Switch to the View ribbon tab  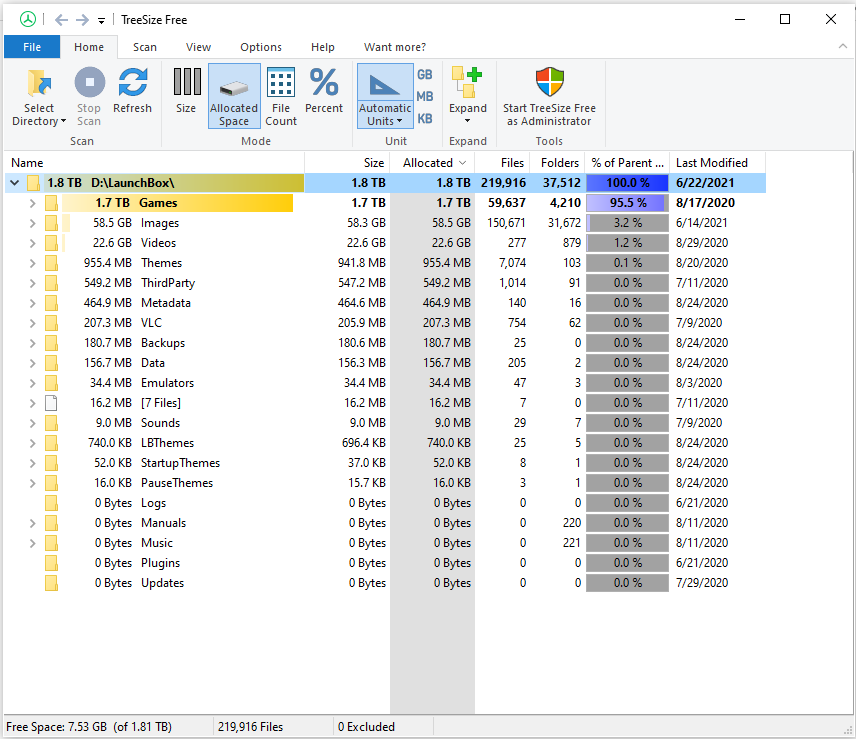[x=198, y=47]
